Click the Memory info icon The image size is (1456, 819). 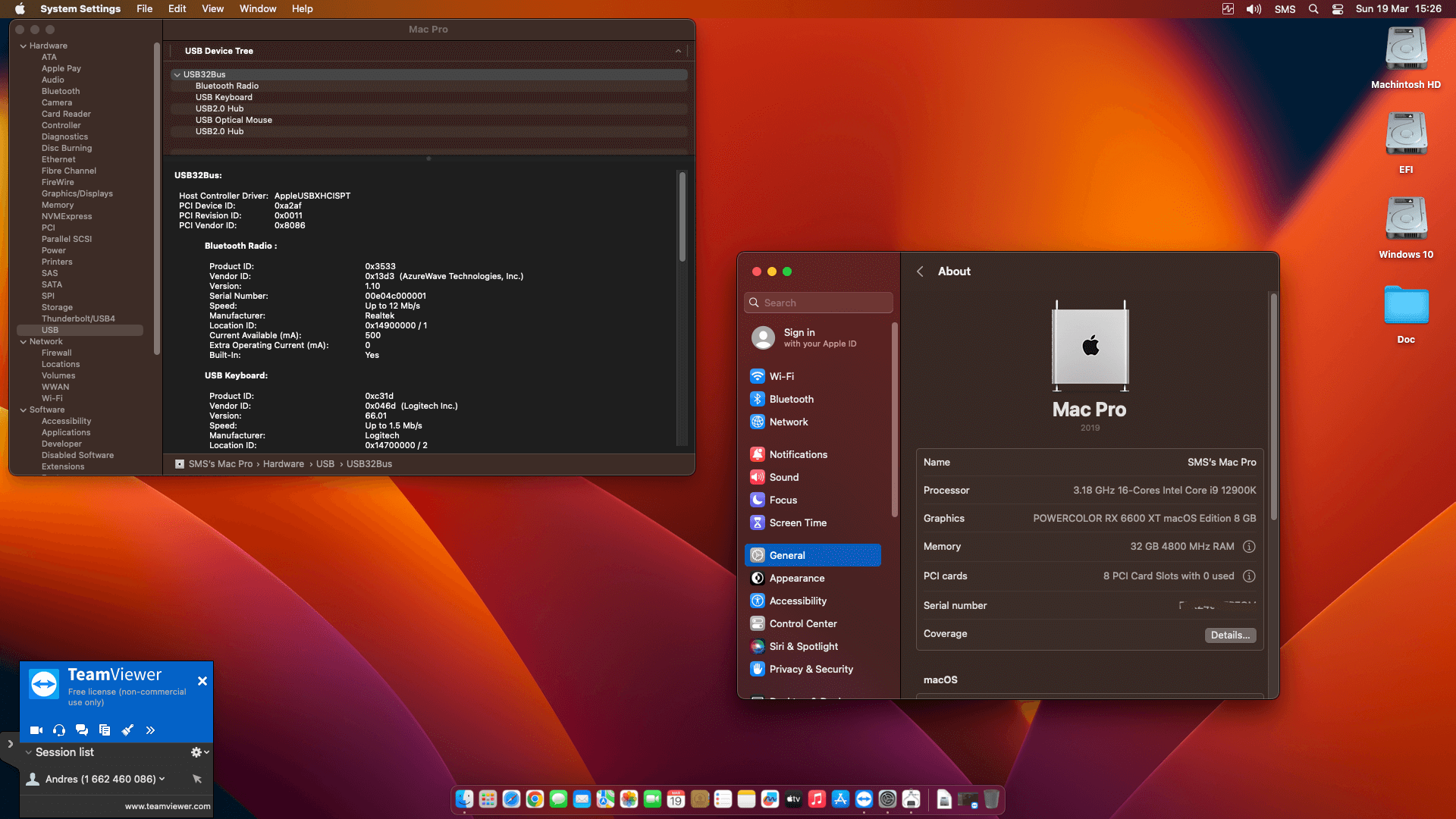[1249, 547]
